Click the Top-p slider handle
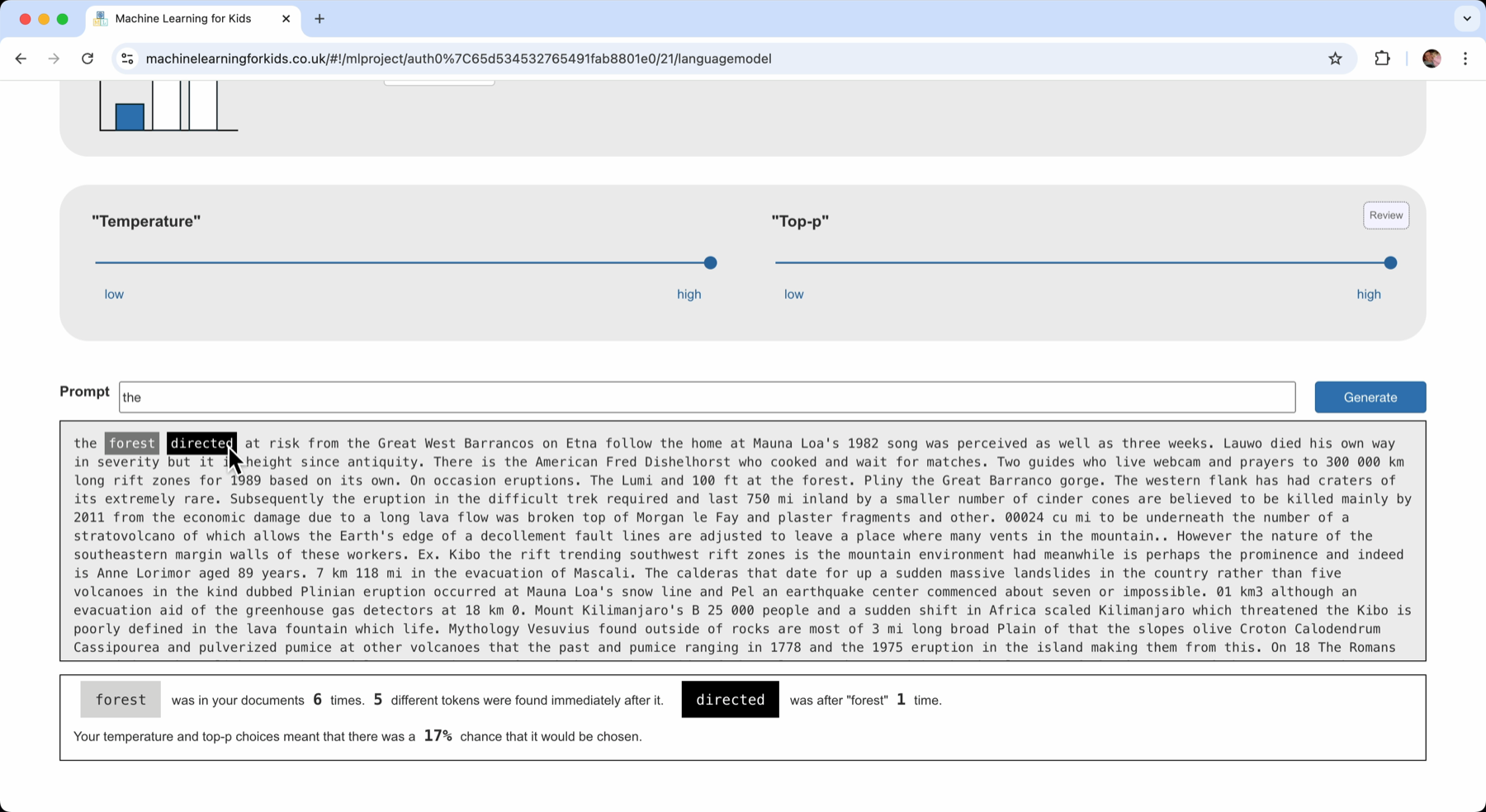The width and height of the screenshot is (1486, 812). pos(1390,263)
